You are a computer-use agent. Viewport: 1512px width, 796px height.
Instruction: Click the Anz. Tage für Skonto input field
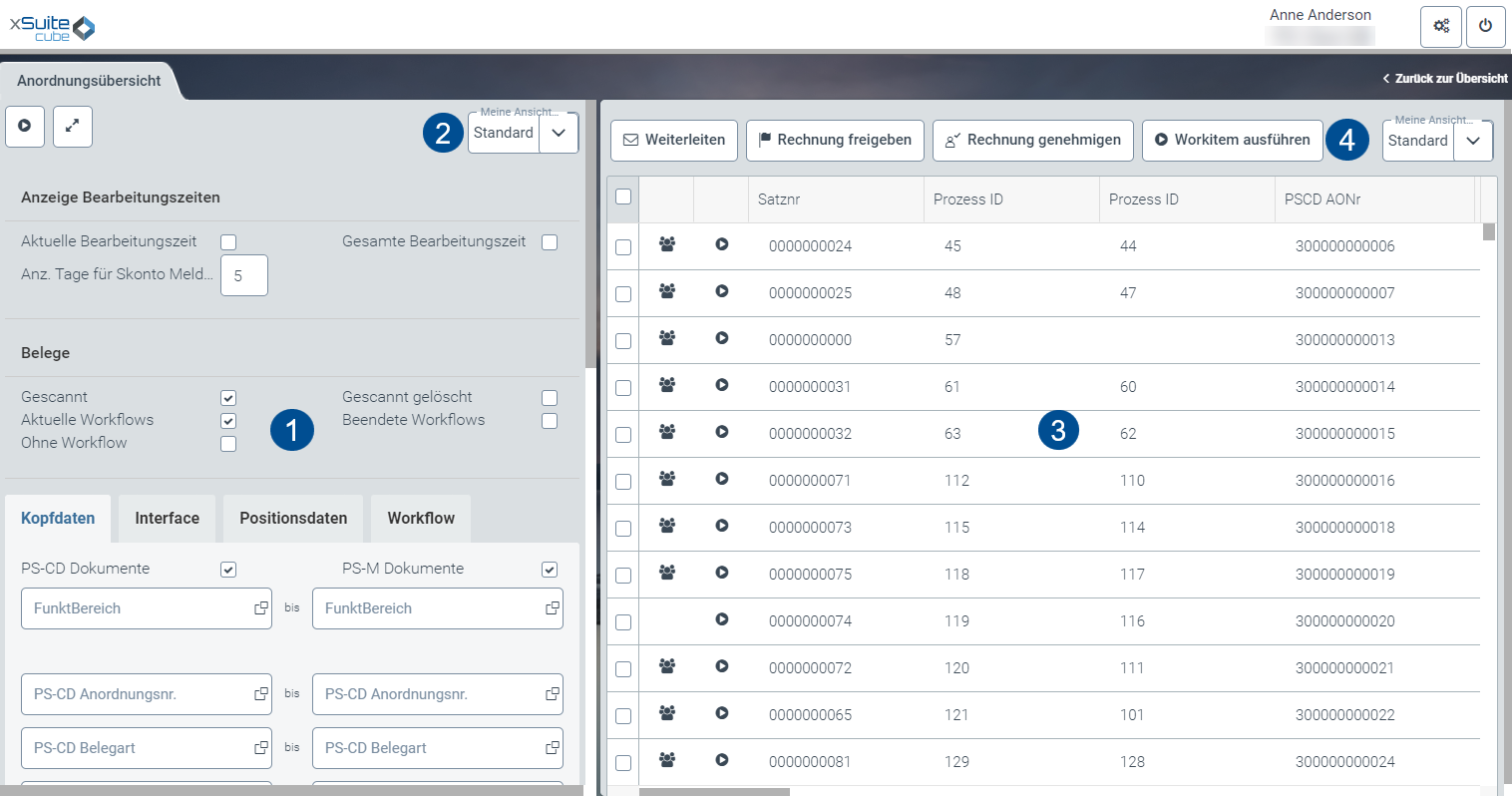tap(244, 276)
